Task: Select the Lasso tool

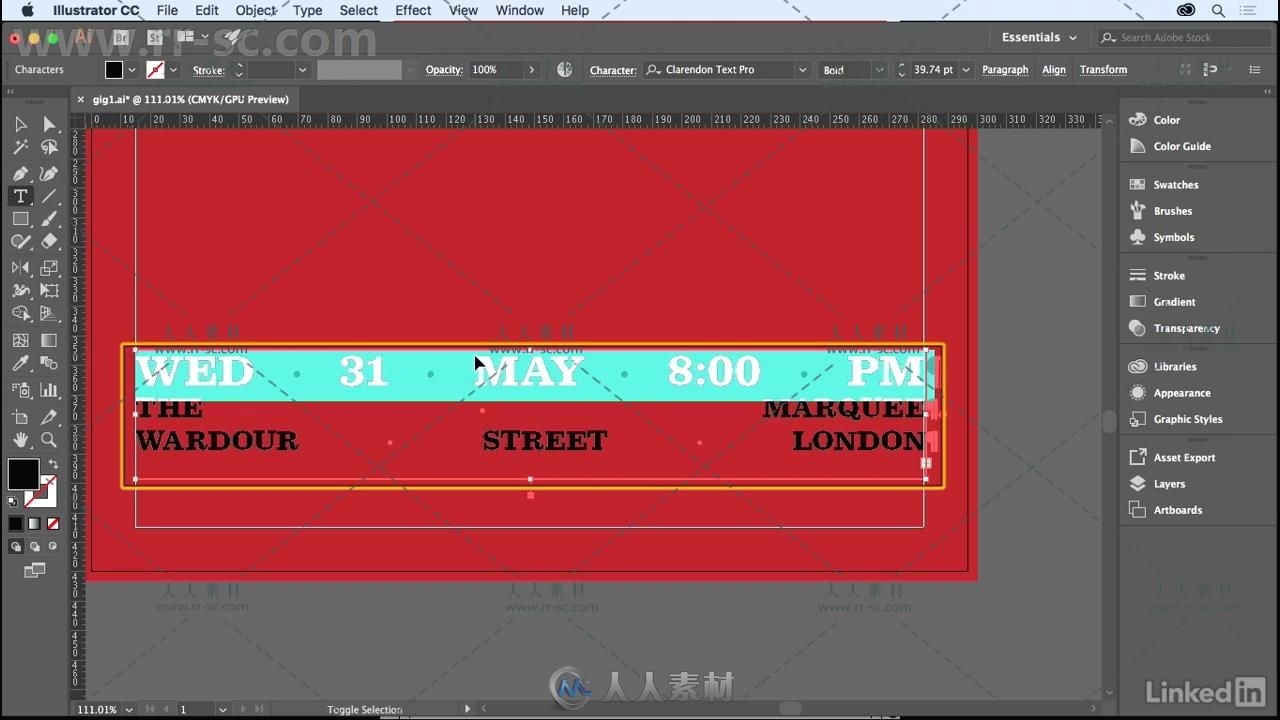Action: (49, 147)
